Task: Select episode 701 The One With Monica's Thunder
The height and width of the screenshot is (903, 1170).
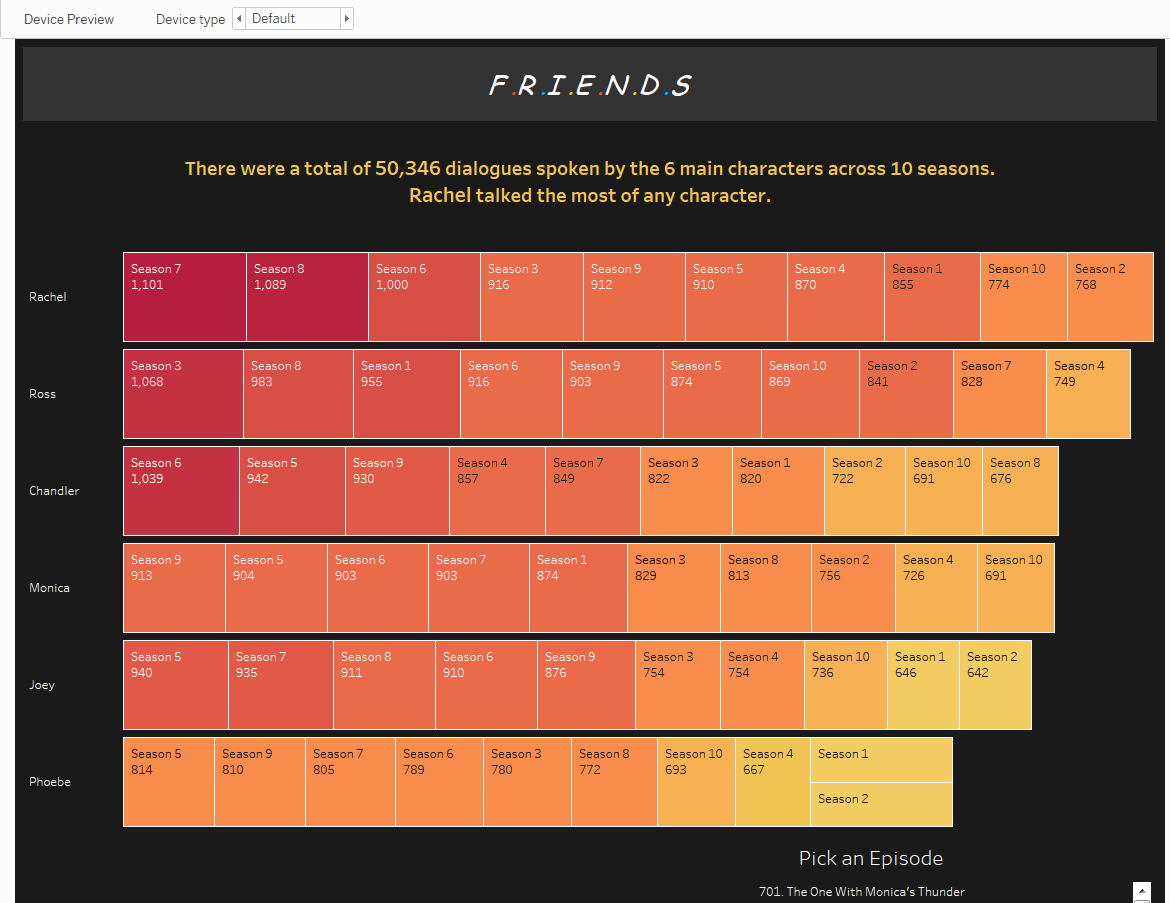Action: [x=862, y=892]
